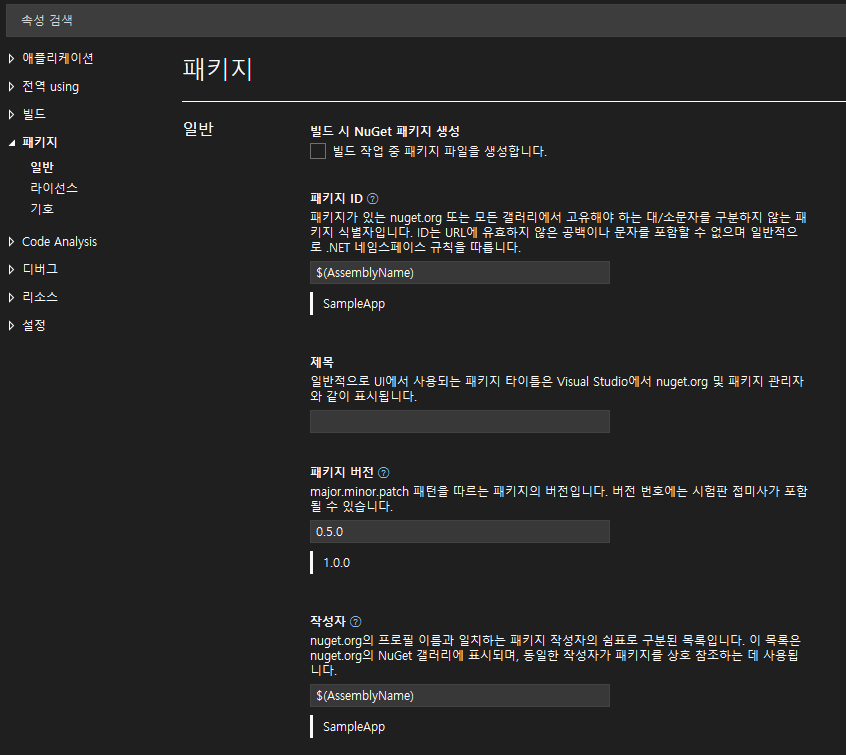
Task: Open the 패키지 sidebar item
Action: [x=40, y=142]
